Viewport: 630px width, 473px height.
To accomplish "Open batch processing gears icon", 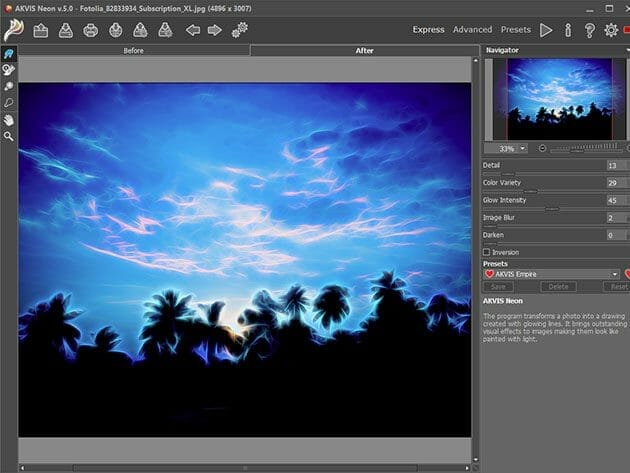I will point(239,30).
